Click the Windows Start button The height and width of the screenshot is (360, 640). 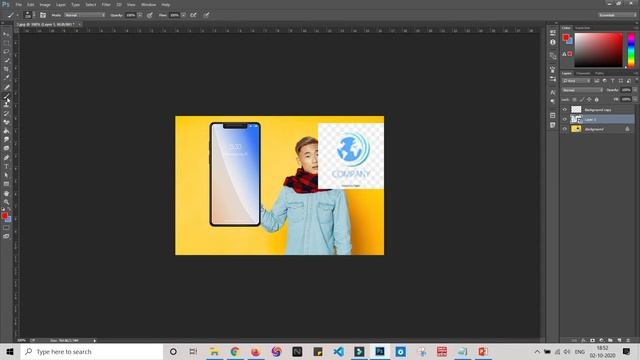coord(10,351)
